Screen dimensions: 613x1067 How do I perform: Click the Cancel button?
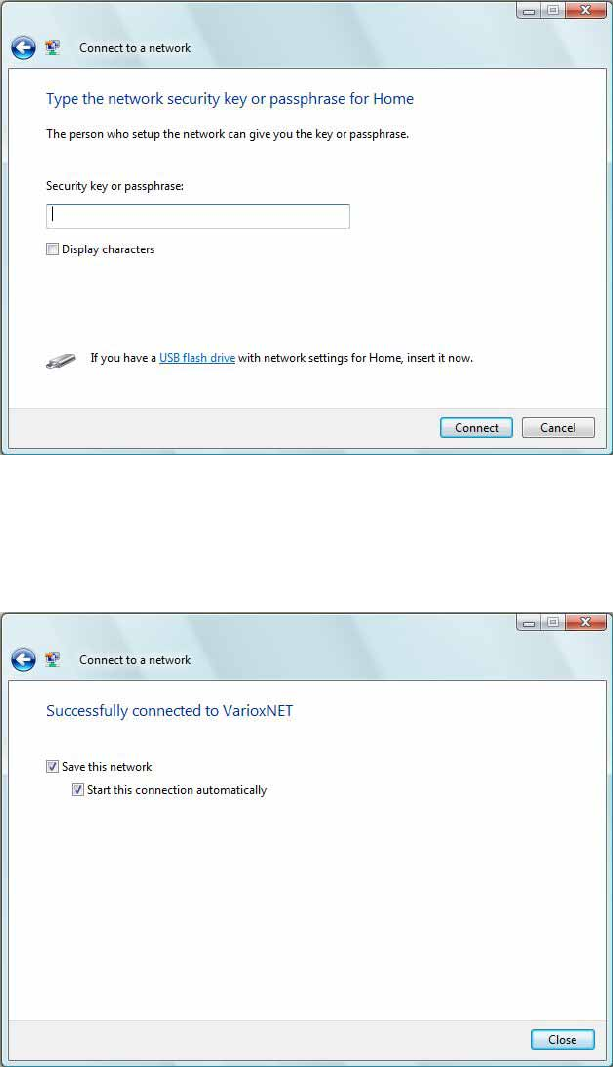pos(558,427)
